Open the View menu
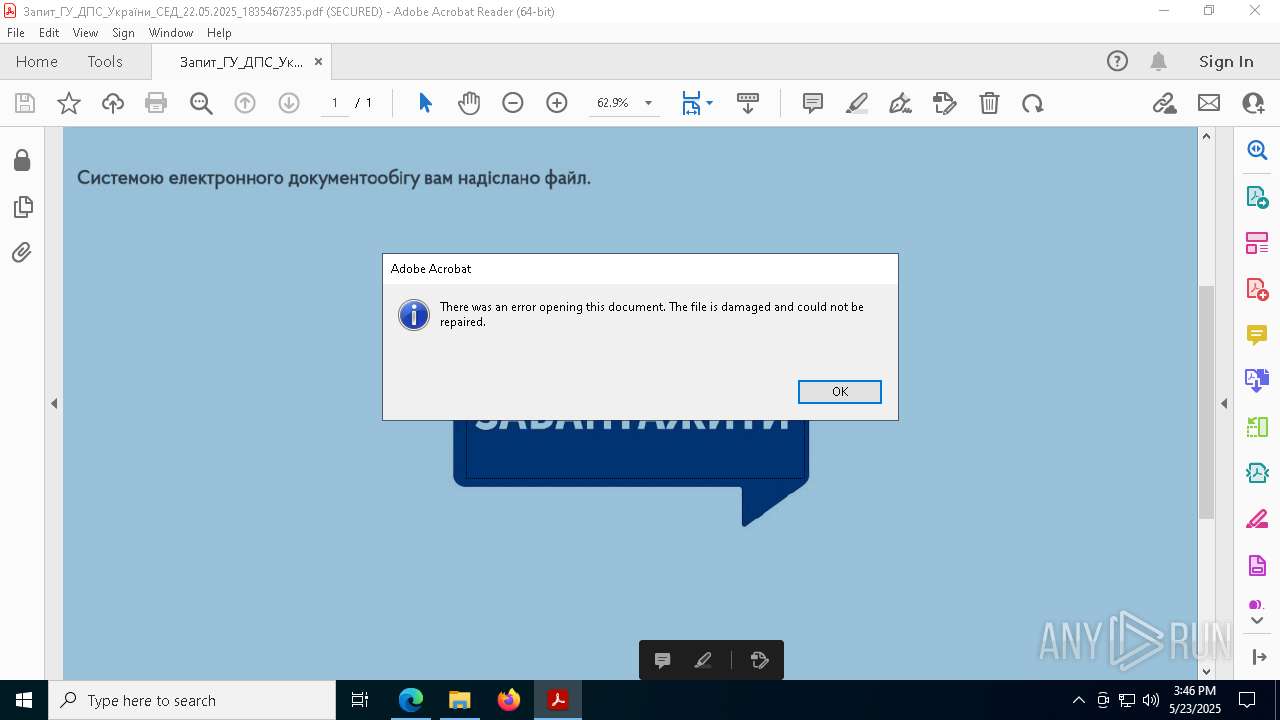This screenshot has width=1280, height=720. click(85, 33)
